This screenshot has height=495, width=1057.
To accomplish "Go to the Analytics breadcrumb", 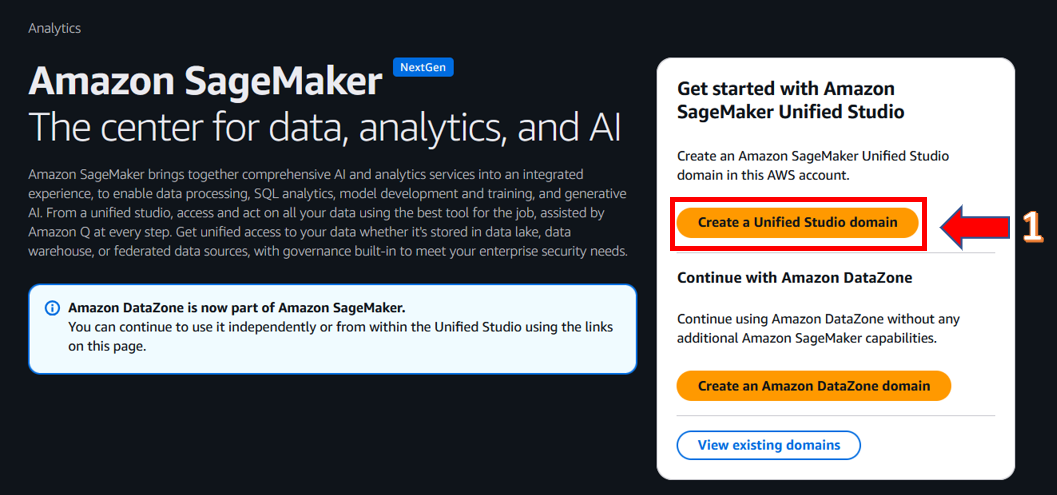I will [55, 28].
